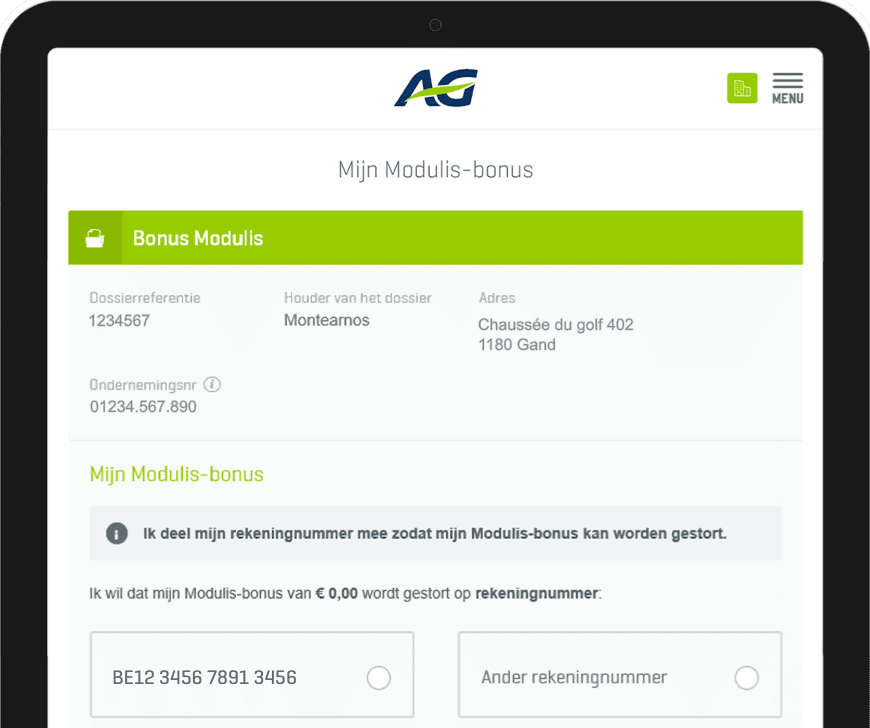Open the green building icon in the header
870x728 pixels.
coord(741,88)
